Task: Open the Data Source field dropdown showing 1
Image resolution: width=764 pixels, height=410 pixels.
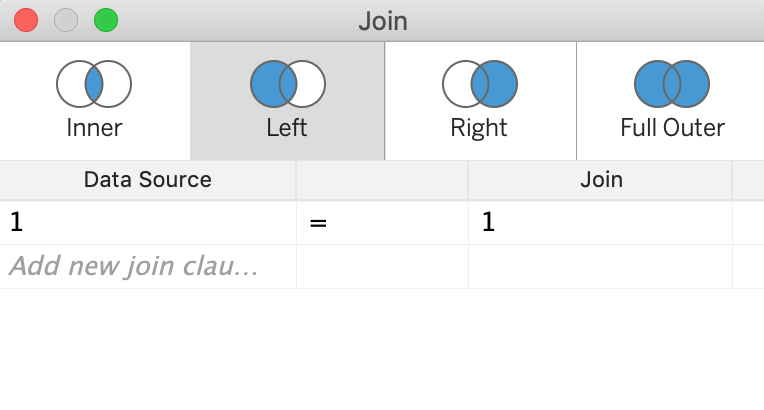Action: (x=148, y=223)
